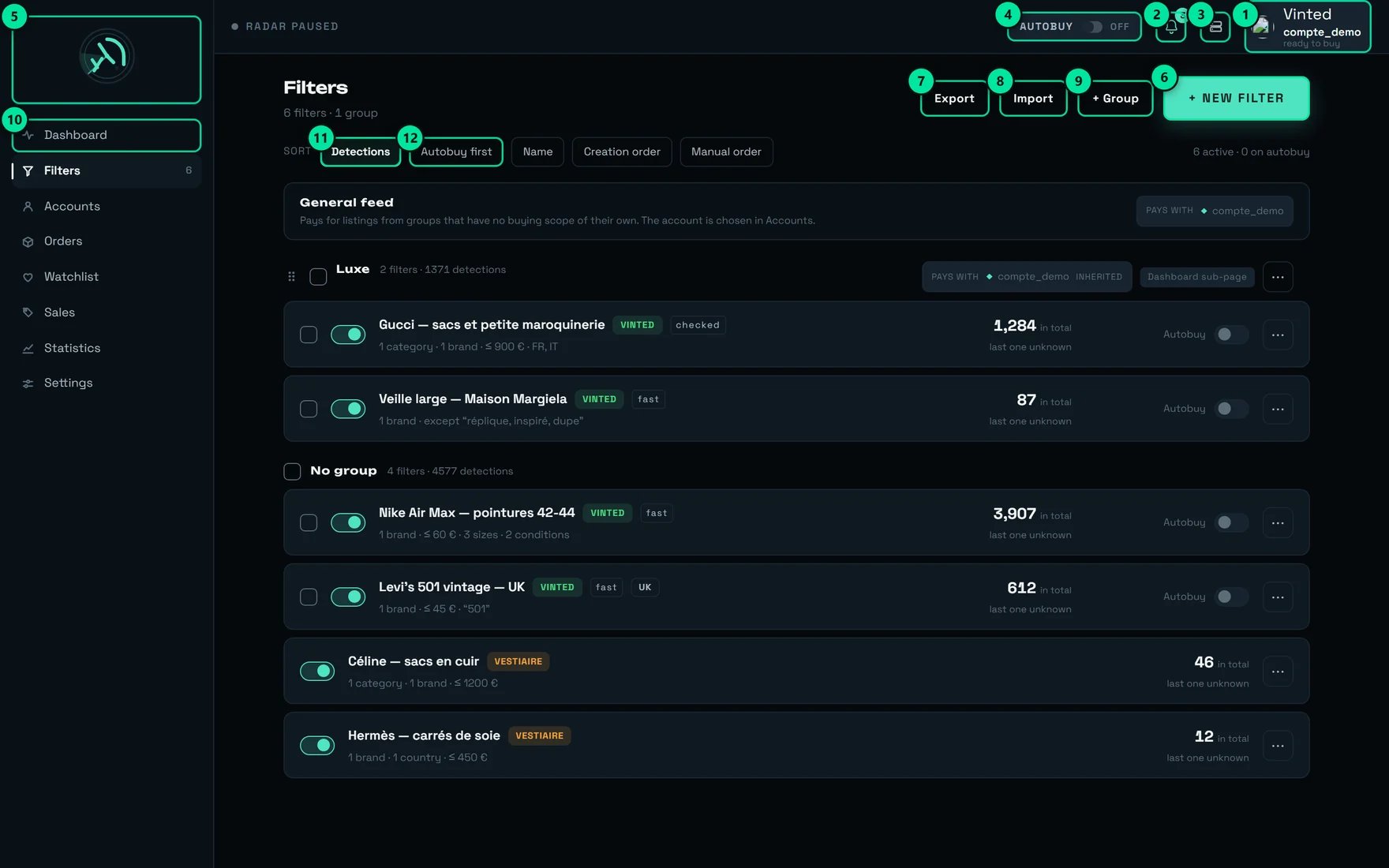
Task: Click the Watchlist heart icon
Action: (28, 277)
